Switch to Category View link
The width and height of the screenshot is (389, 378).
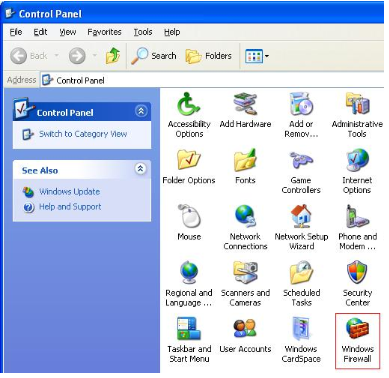(x=83, y=134)
